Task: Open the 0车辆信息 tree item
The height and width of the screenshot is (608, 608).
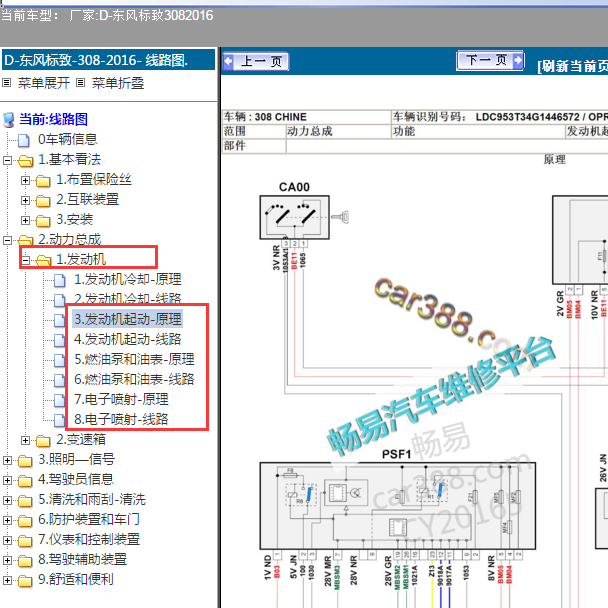Action: [x=67, y=139]
